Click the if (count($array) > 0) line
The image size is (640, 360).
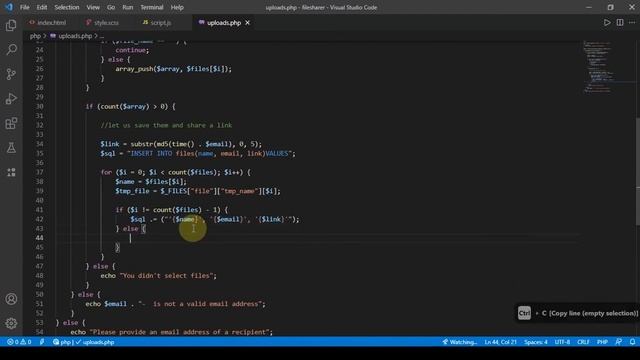coord(131,107)
